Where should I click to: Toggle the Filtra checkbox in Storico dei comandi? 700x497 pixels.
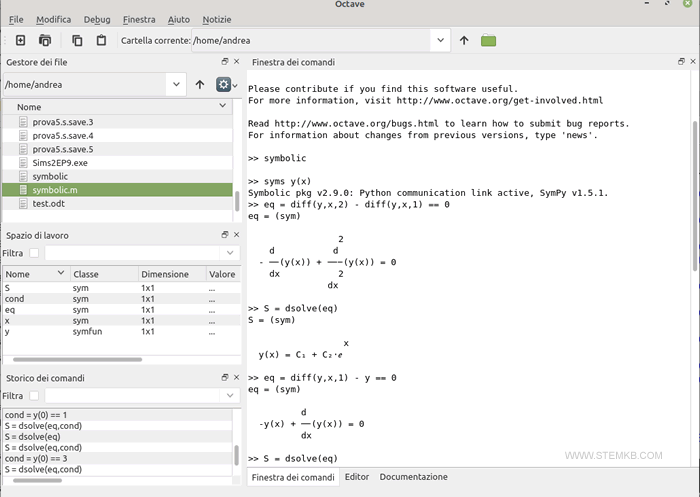point(34,395)
